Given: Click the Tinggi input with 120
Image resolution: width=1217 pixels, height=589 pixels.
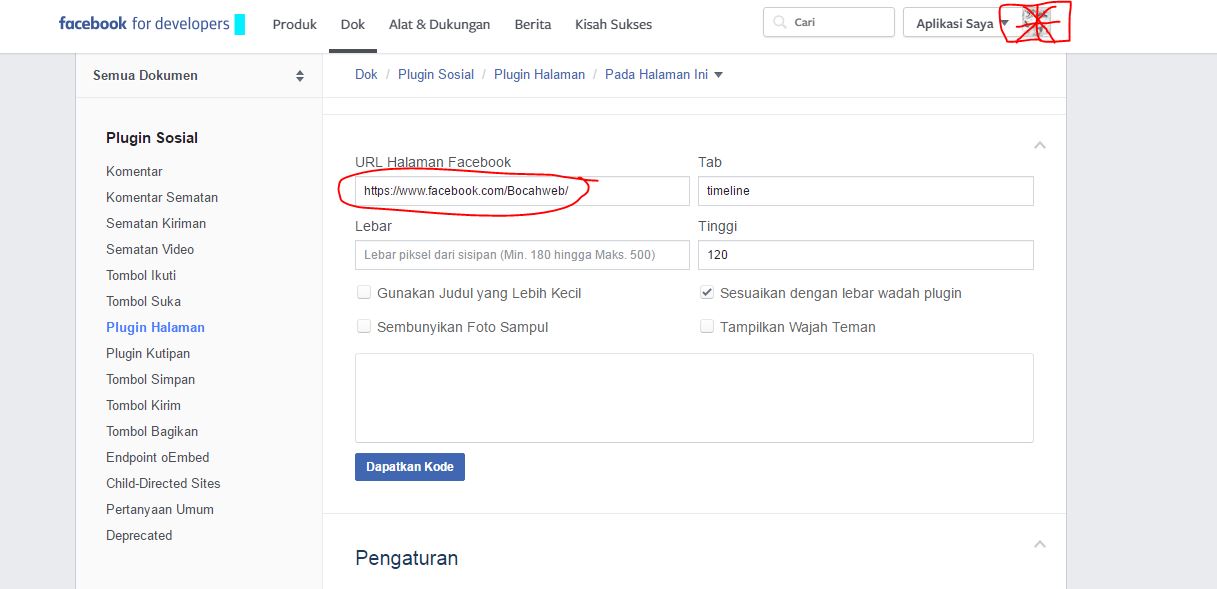Looking at the screenshot, I should (866, 255).
